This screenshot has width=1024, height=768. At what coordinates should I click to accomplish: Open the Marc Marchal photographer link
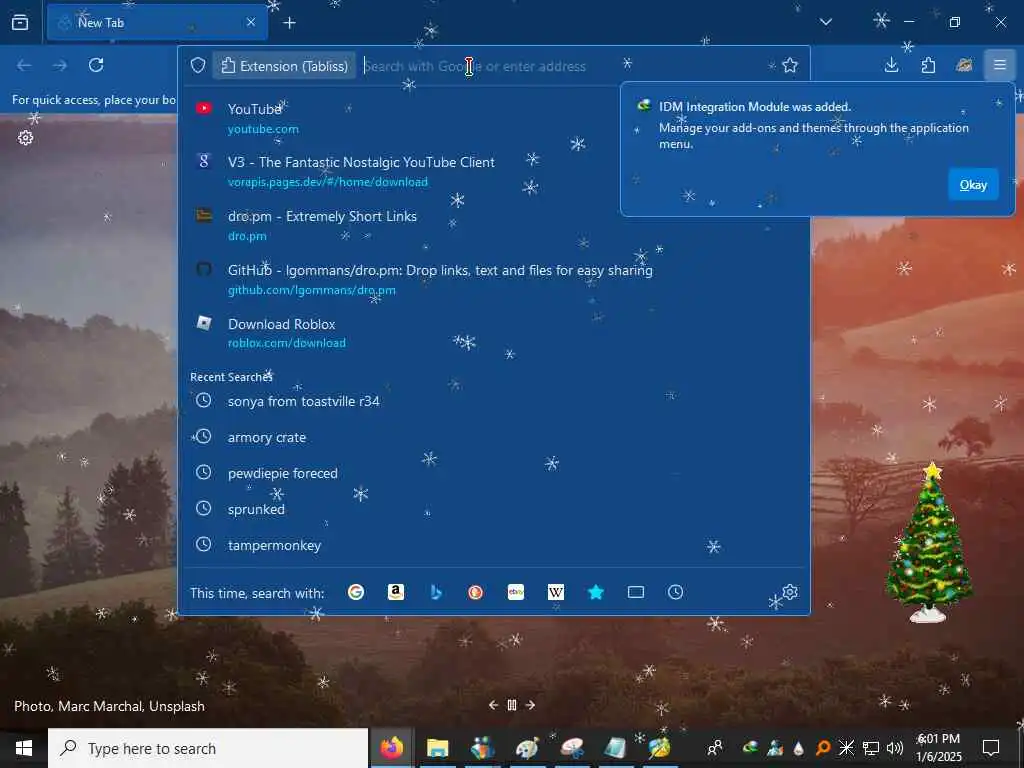(x=101, y=706)
